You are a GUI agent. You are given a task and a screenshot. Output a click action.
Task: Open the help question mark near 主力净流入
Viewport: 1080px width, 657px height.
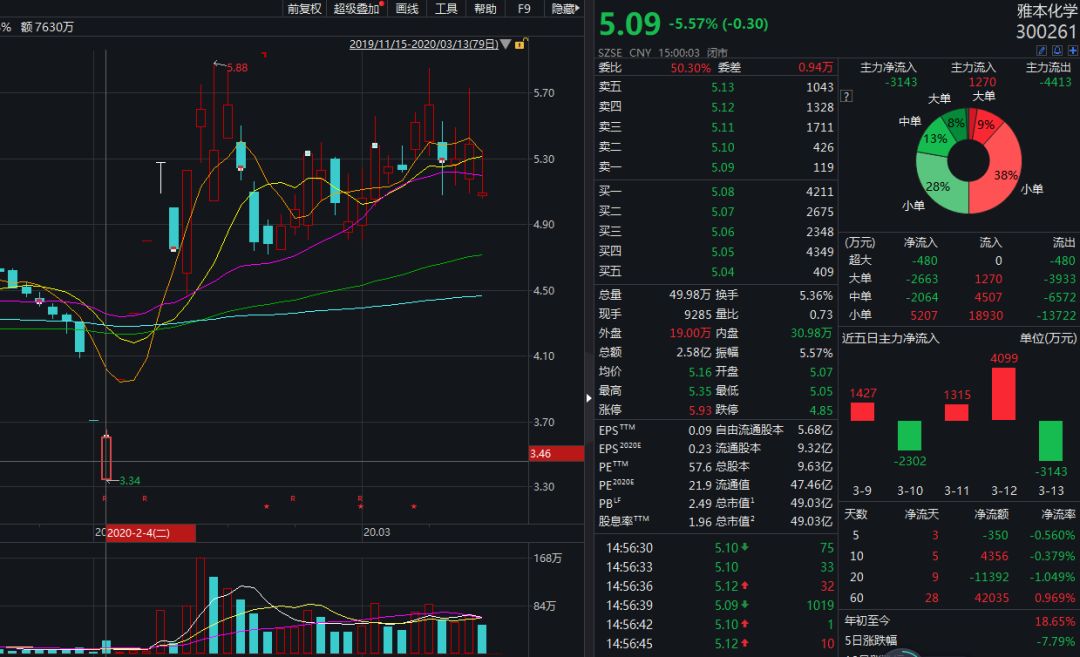845,95
